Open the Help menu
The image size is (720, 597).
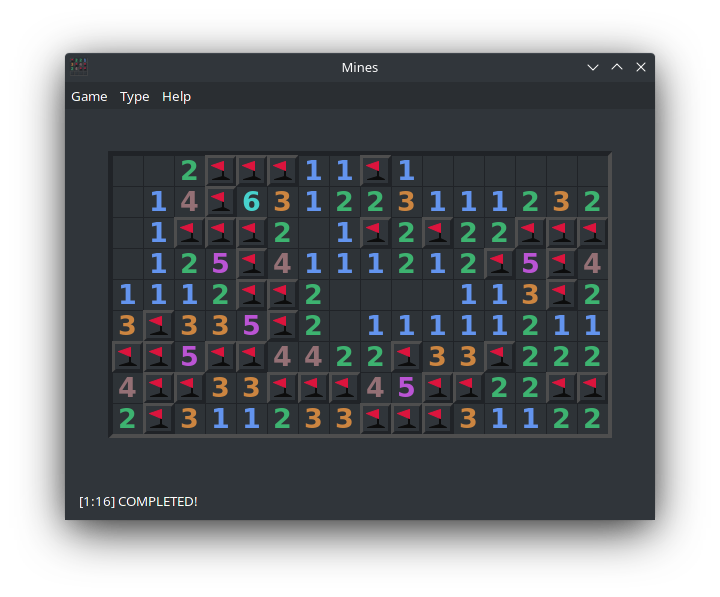pyautogui.click(x=176, y=96)
